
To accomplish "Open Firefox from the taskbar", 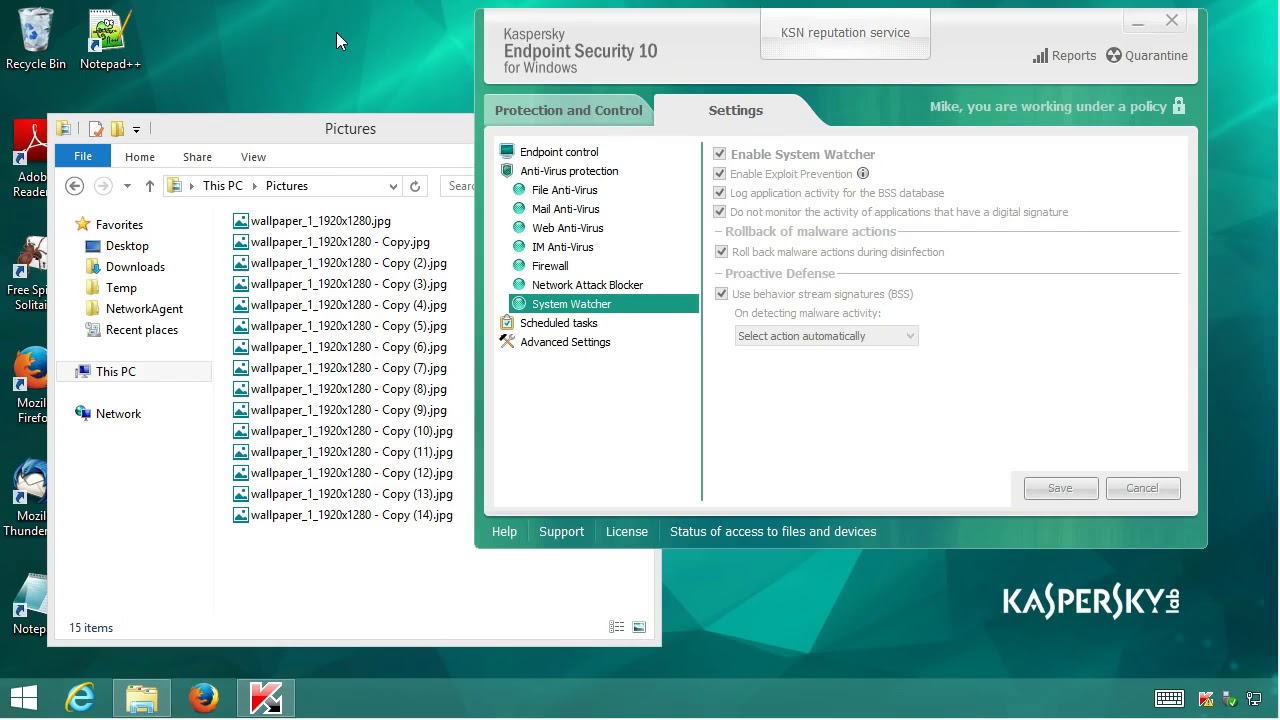I will (204, 698).
